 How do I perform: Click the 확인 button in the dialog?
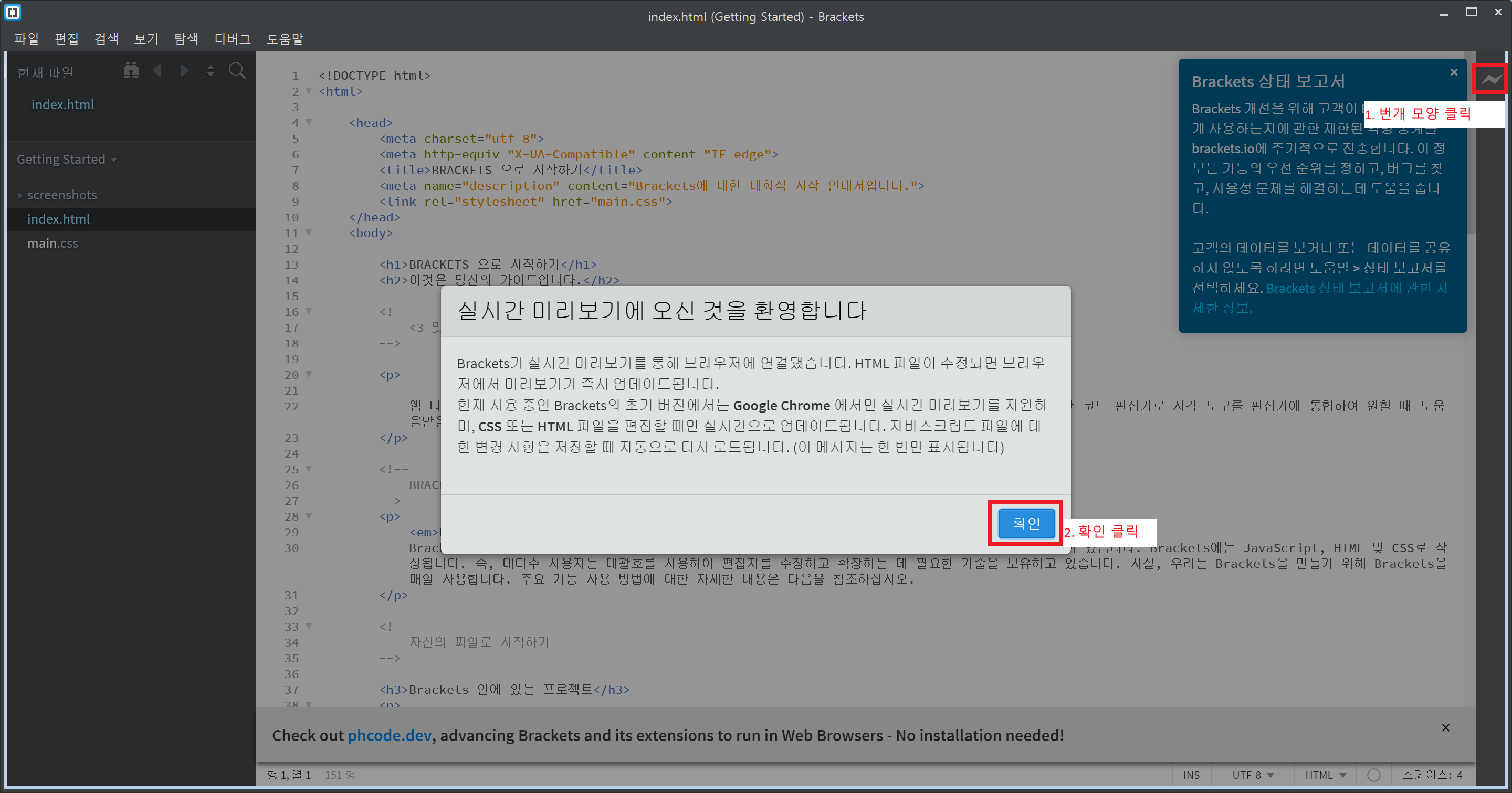[x=1025, y=523]
